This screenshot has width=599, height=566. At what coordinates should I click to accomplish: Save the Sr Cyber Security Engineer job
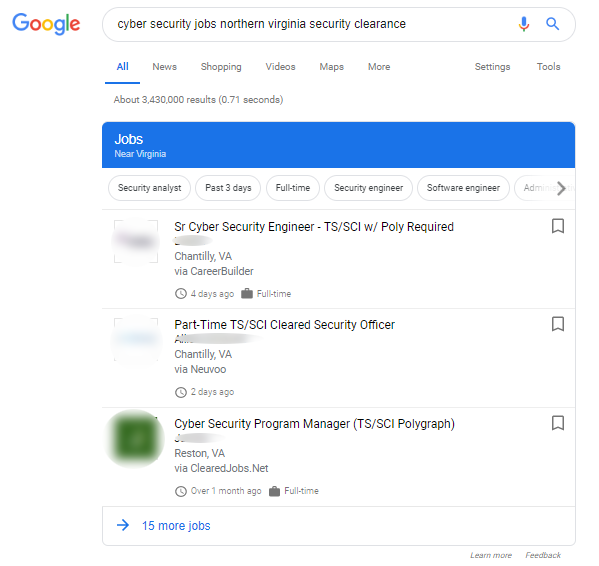point(558,226)
